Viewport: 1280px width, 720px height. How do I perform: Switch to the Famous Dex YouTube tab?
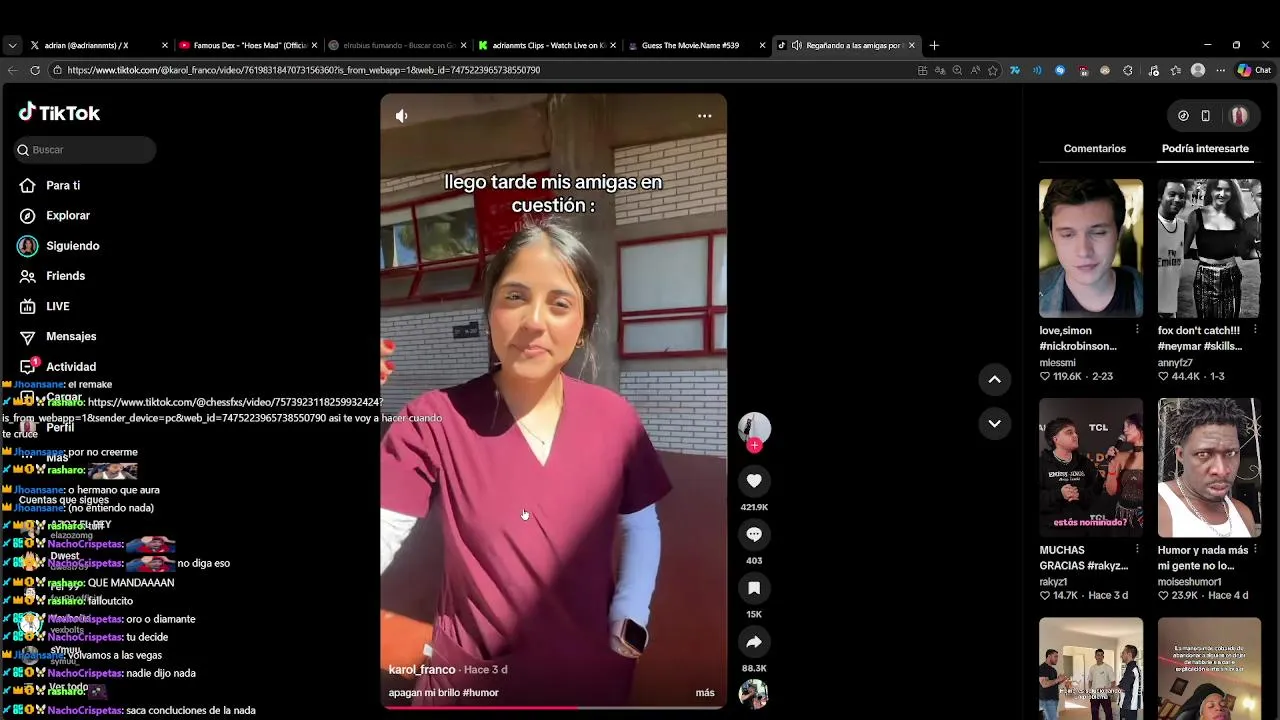click(x=246, y=45)
